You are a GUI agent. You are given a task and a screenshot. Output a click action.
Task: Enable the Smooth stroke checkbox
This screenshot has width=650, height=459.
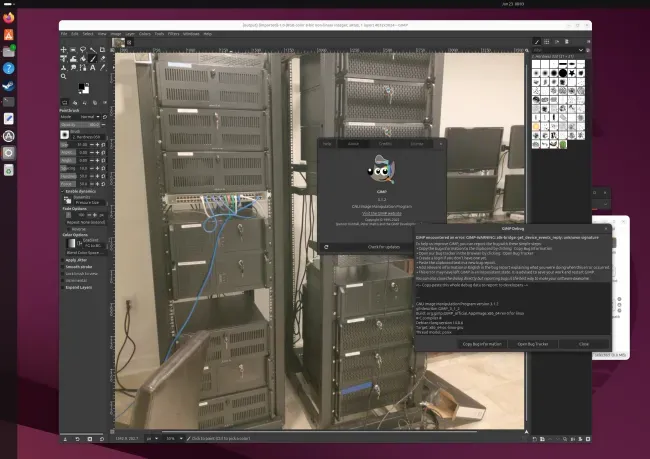(x=63, y=267)
